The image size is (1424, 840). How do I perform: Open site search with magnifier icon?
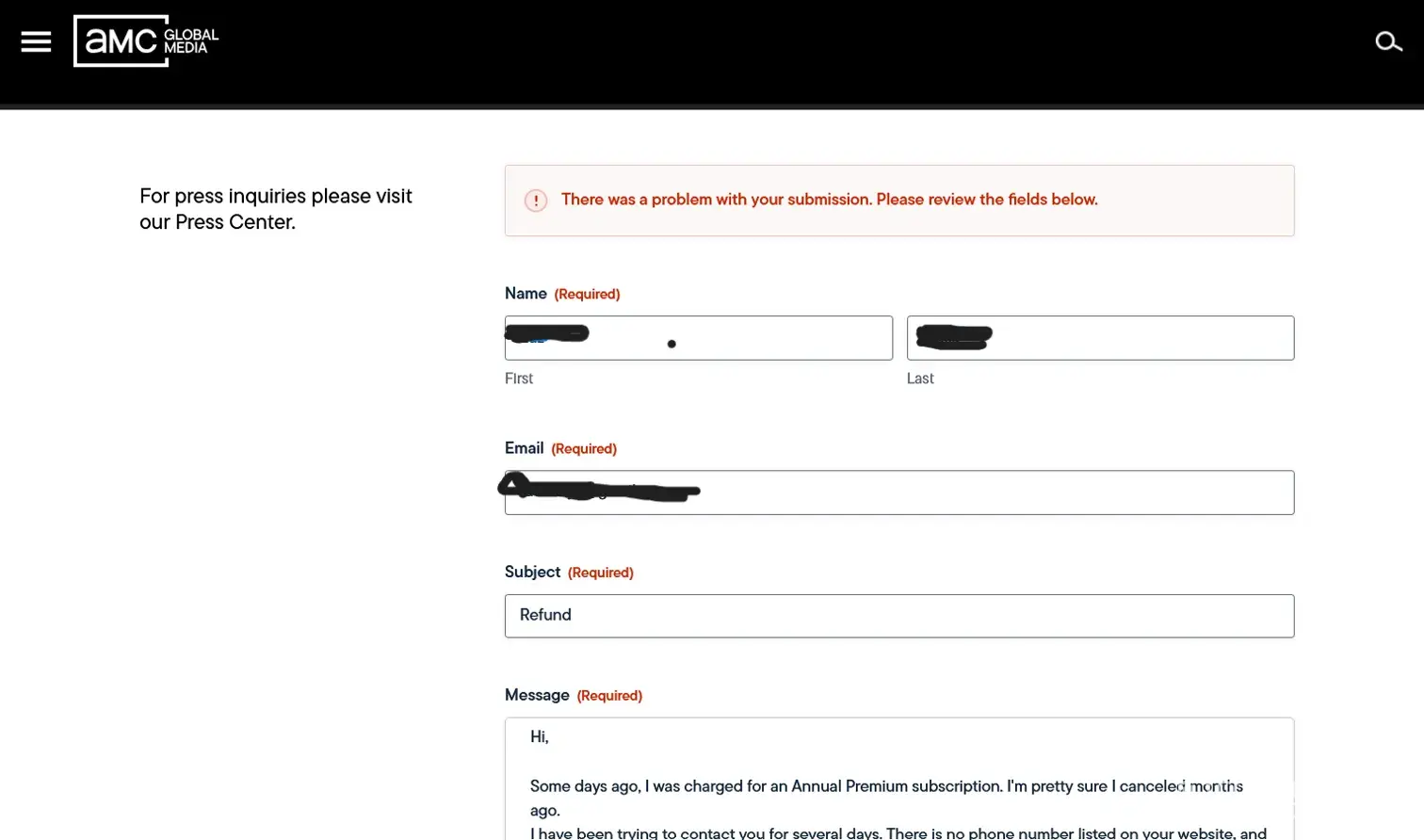point(1388,41)
